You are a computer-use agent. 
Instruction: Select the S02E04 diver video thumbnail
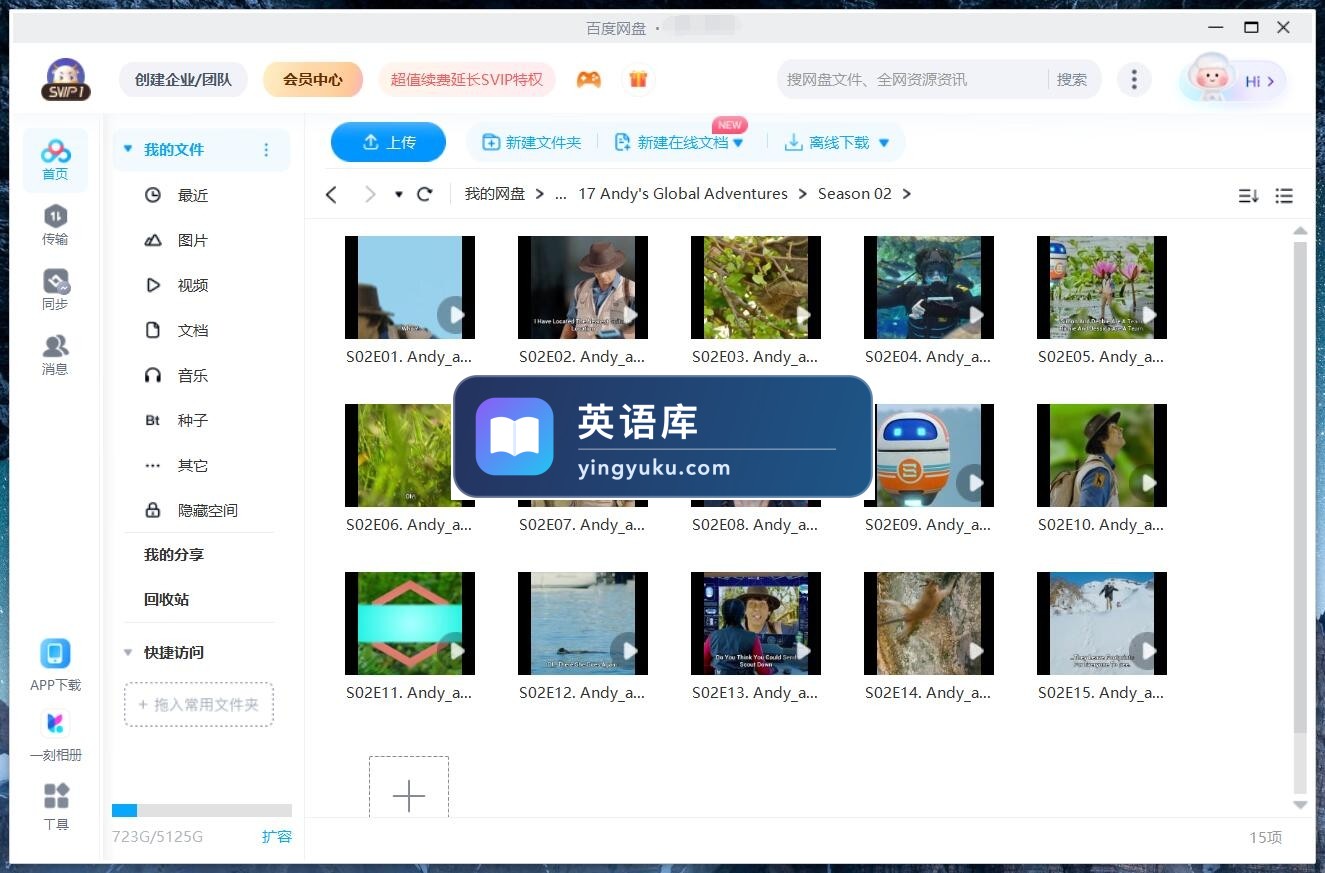click(929, 287)
